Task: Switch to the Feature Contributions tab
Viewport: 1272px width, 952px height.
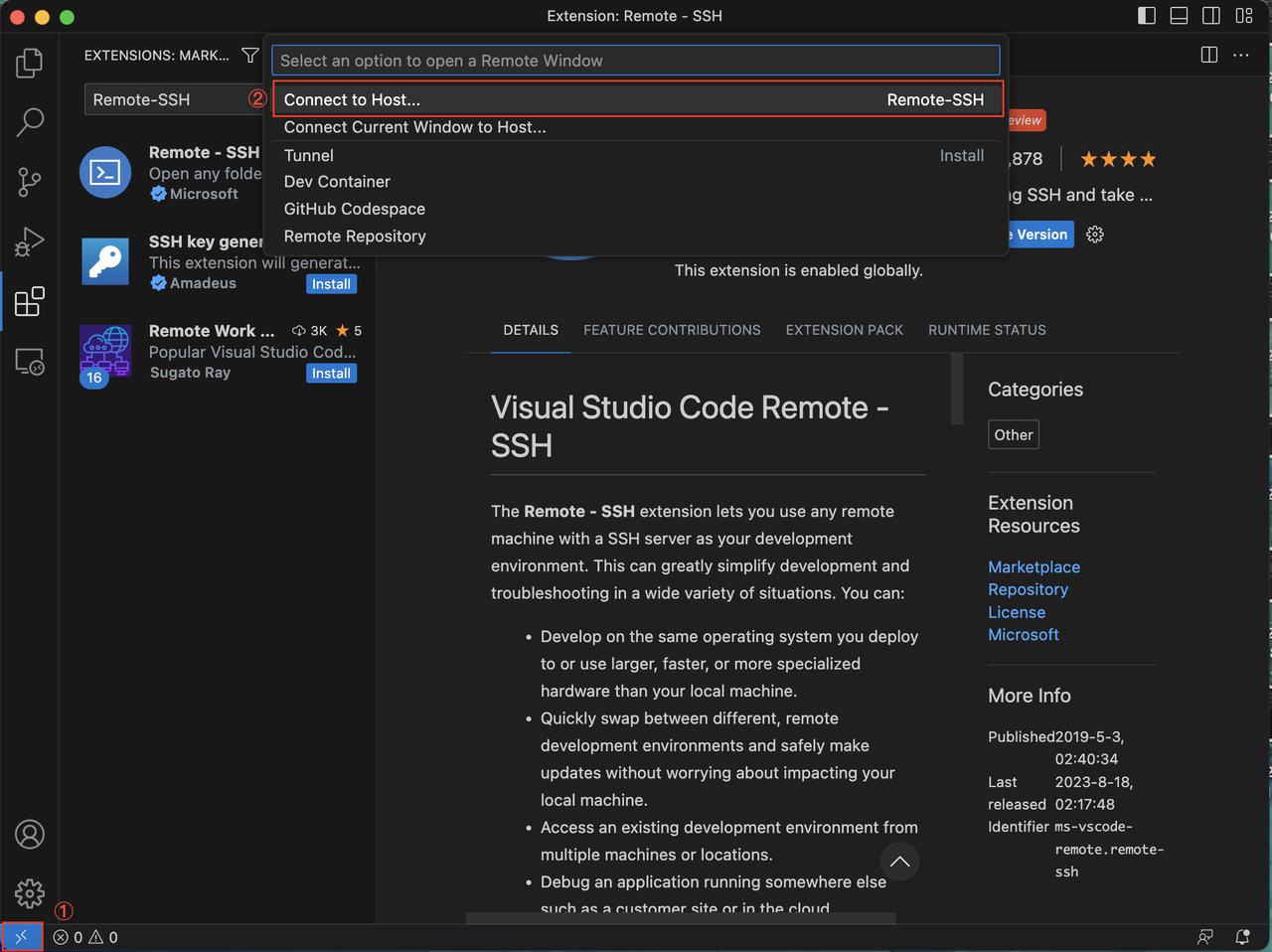Action: 672,330
